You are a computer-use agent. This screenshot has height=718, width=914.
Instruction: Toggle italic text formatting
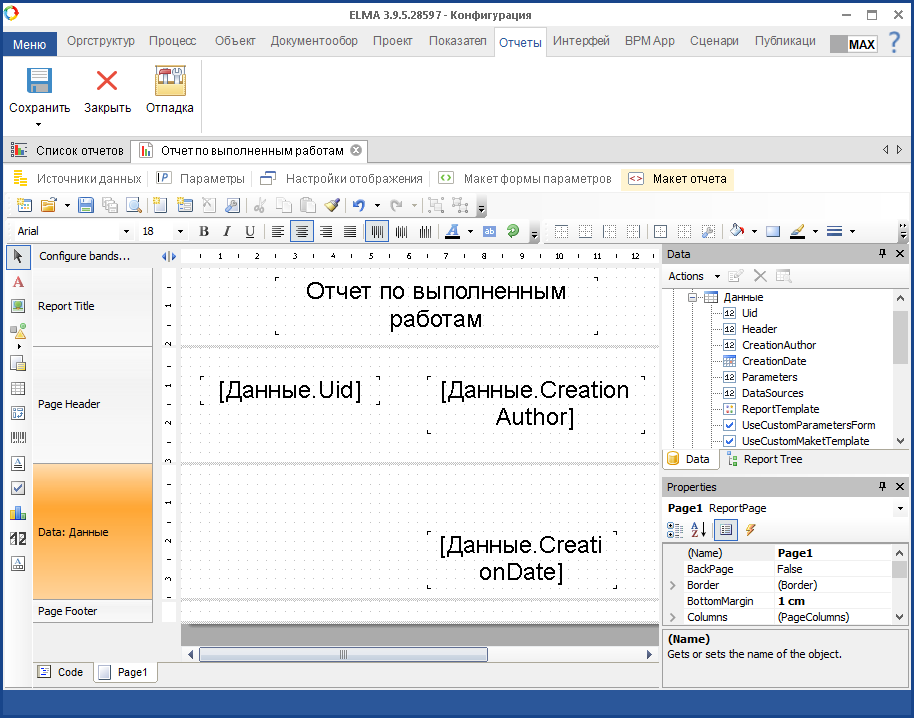227,231
